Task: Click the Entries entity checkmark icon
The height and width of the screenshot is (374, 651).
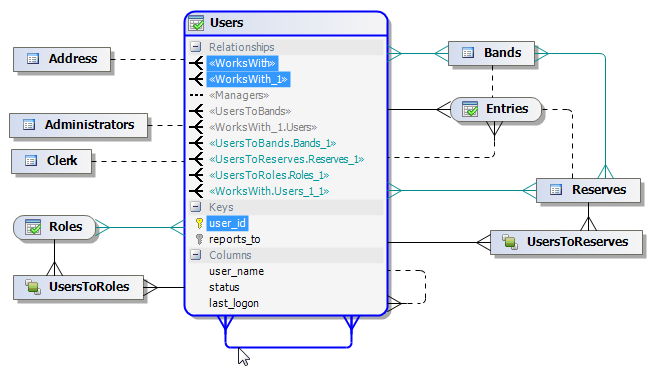Action: coord(470,109)
